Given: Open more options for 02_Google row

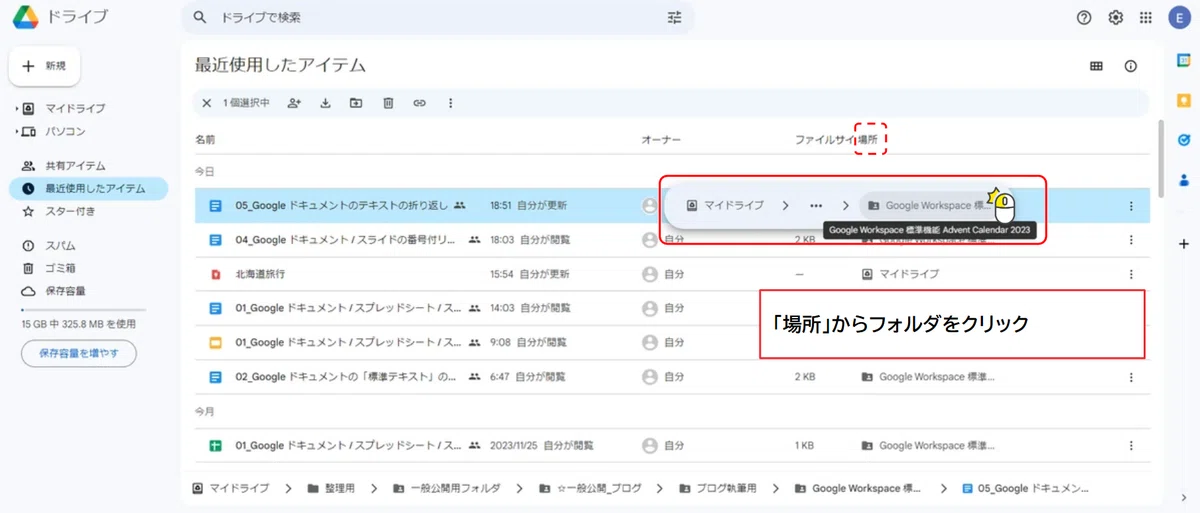Looking at the screenshot, I should pyautogui.click(x=1131, y=377).
